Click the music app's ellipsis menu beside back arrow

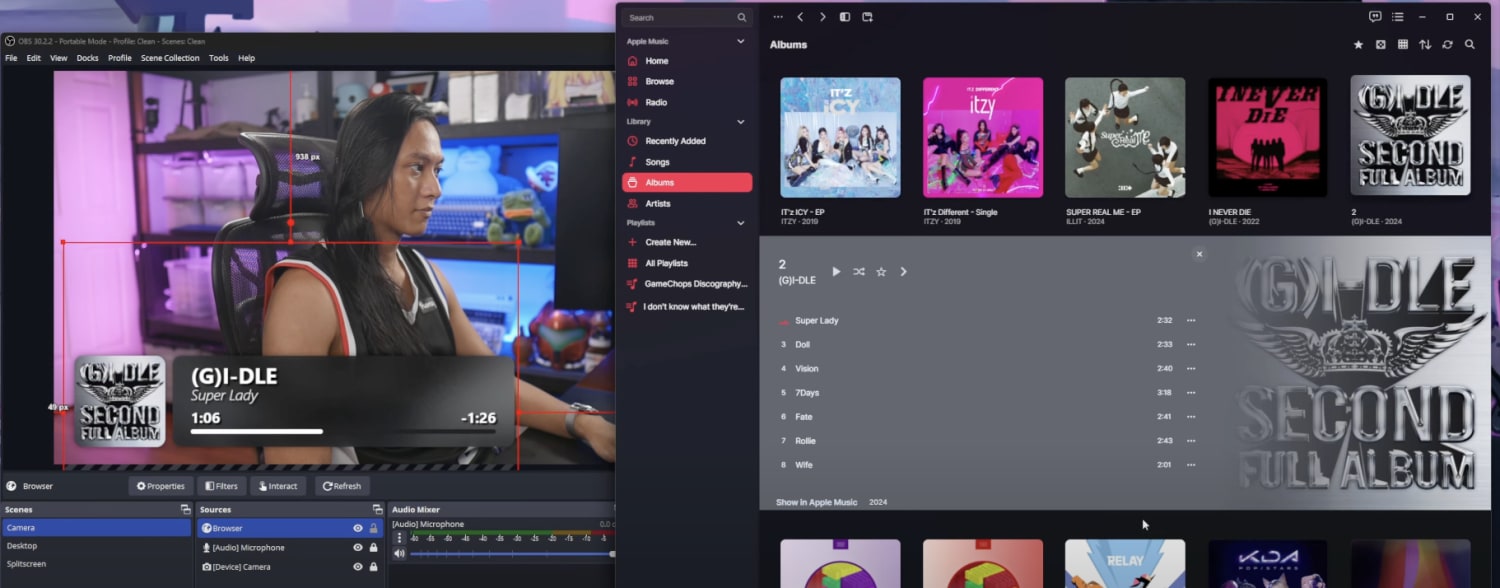click(x=778, y=17)
